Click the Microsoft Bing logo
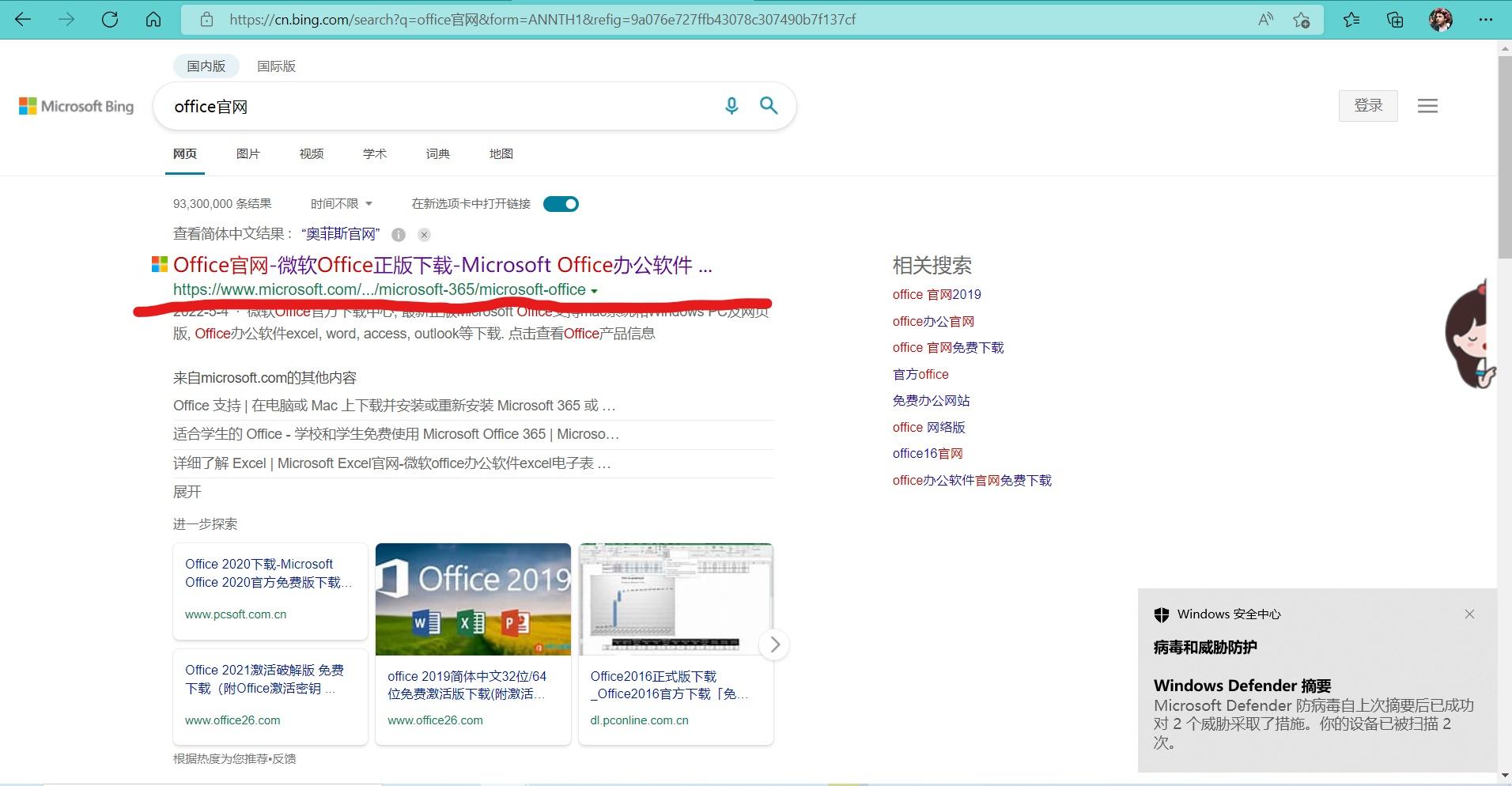The image size is (1512, 786). (x=77, y=106)
